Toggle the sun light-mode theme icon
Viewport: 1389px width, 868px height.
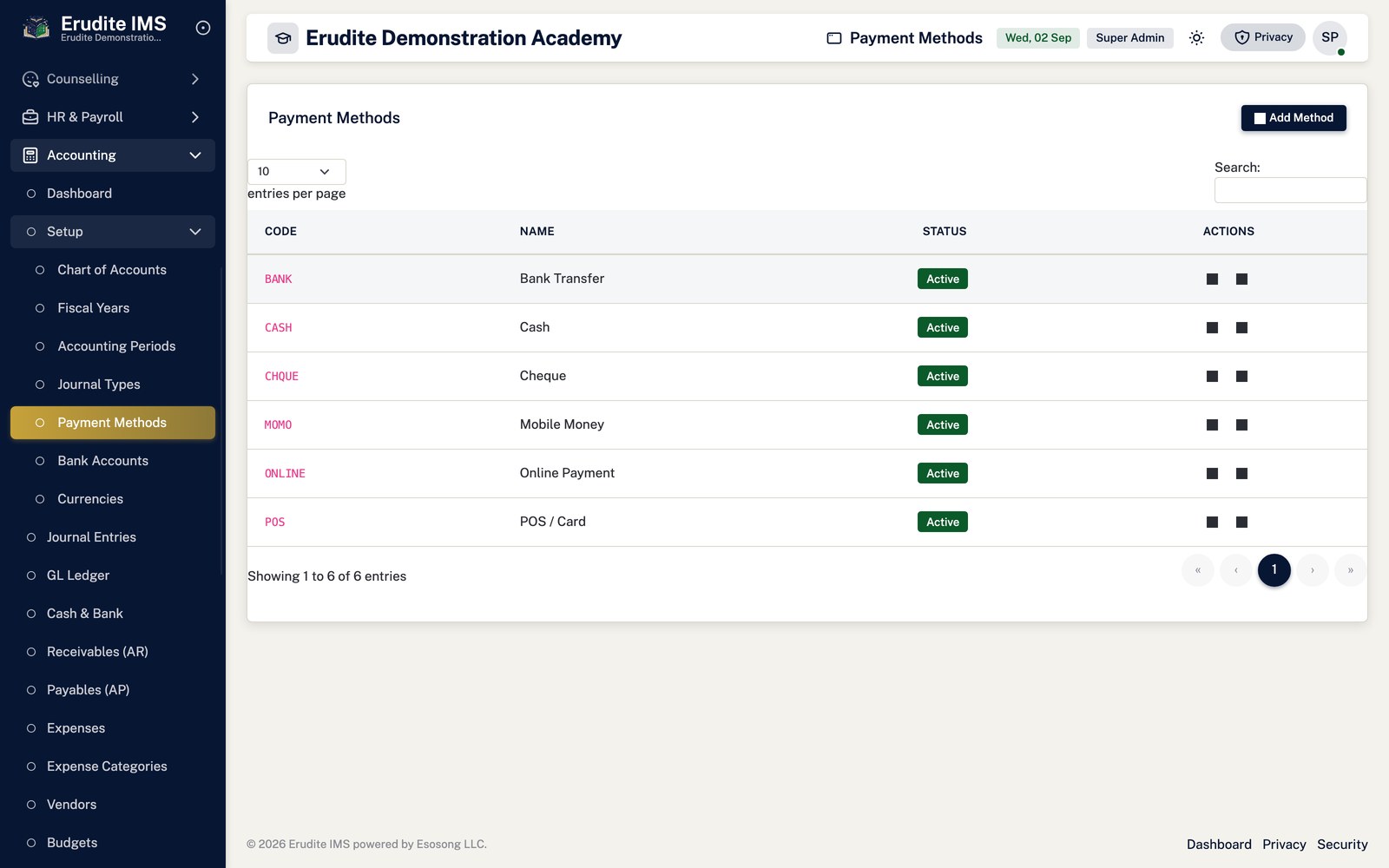point(1196,37)
